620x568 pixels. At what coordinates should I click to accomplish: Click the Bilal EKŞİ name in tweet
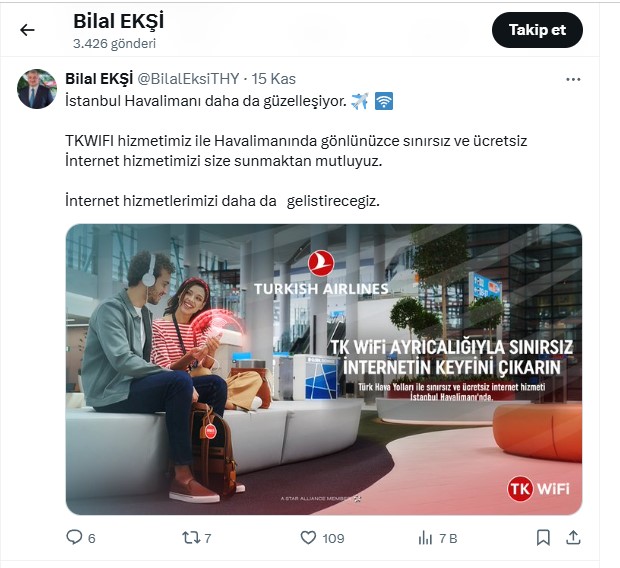click(x=99, y=78)
